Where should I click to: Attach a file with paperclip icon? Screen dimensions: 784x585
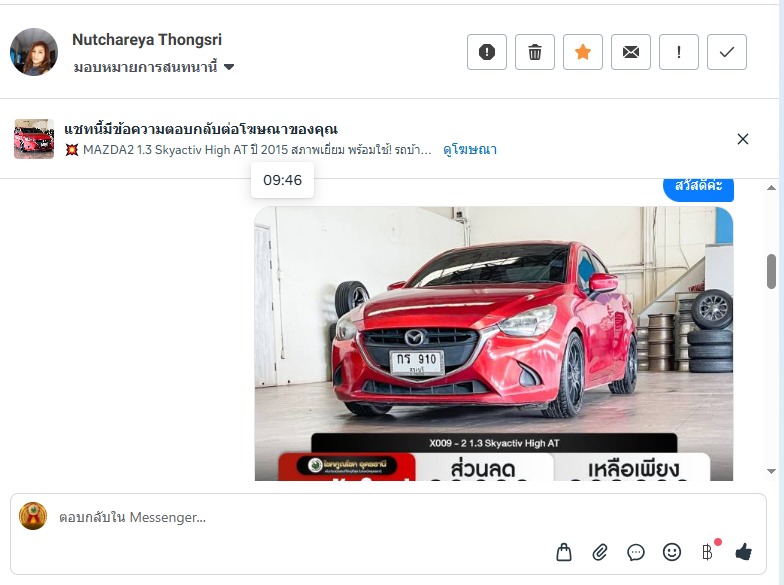[600, 552]
